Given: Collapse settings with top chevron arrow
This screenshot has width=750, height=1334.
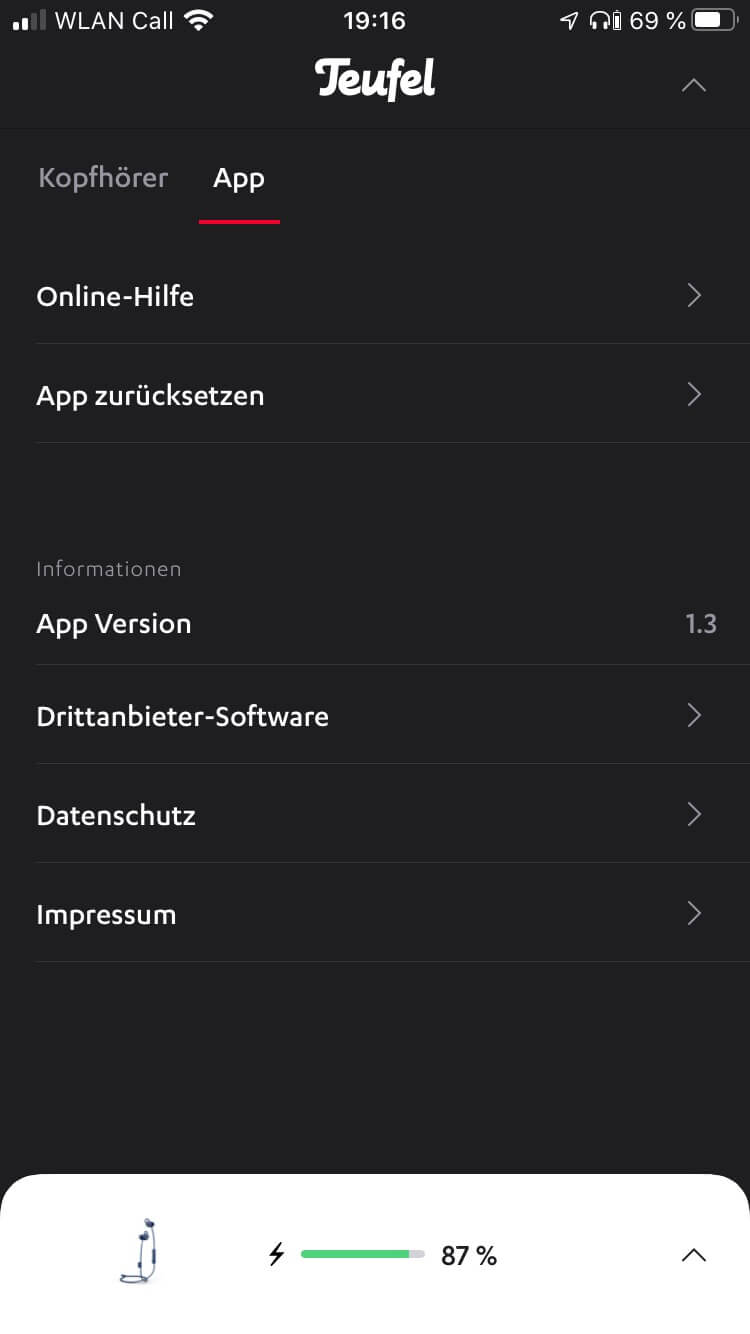Looking at the screenshot, I should pos(693,86).
